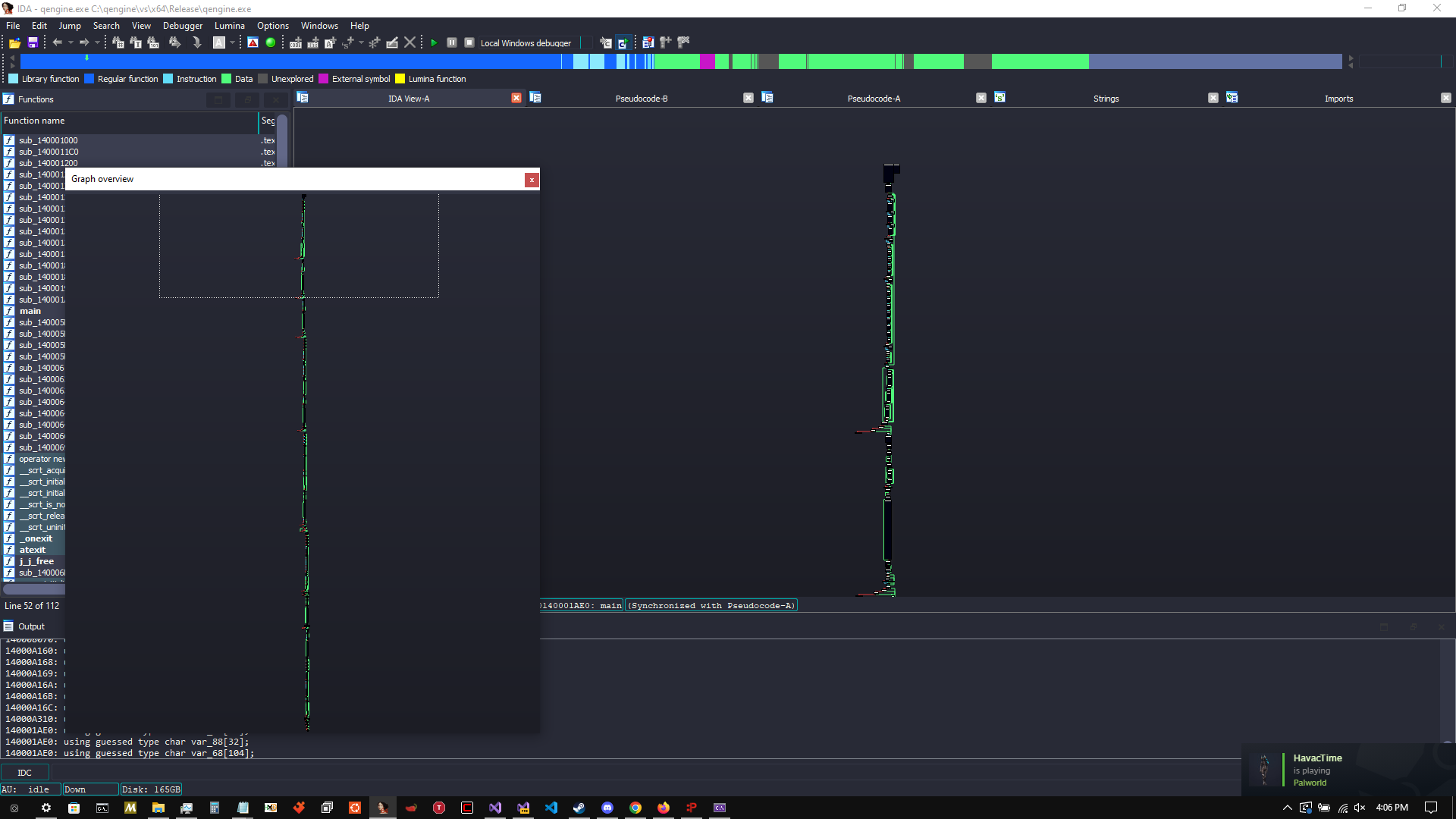Click the IDC command language button
The width and height of the screenshot is (1456, 819).
(x=25, y=773)
